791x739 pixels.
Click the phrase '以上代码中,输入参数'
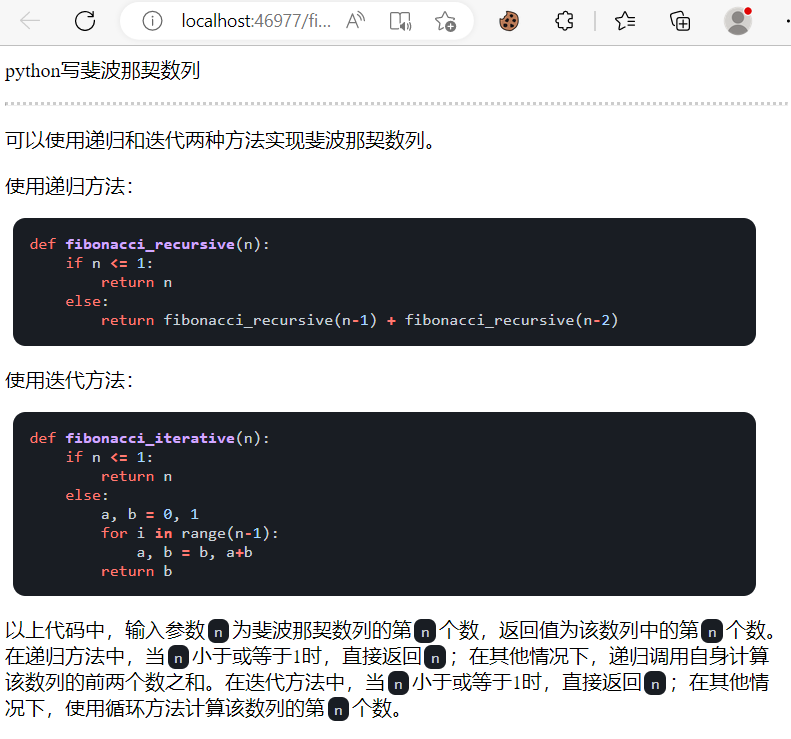pos(105,630)
